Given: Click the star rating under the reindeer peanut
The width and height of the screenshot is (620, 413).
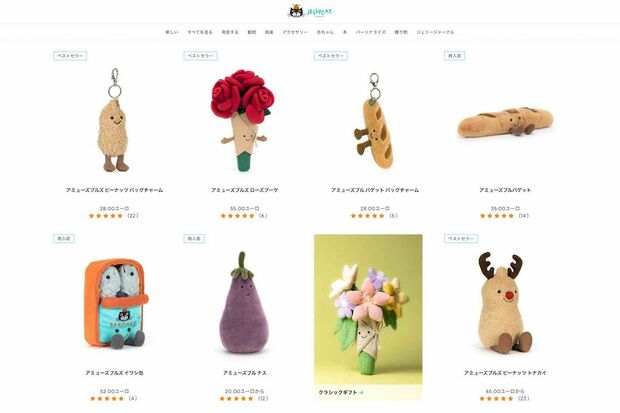Looking at the screenshot, I should (496, 398).
